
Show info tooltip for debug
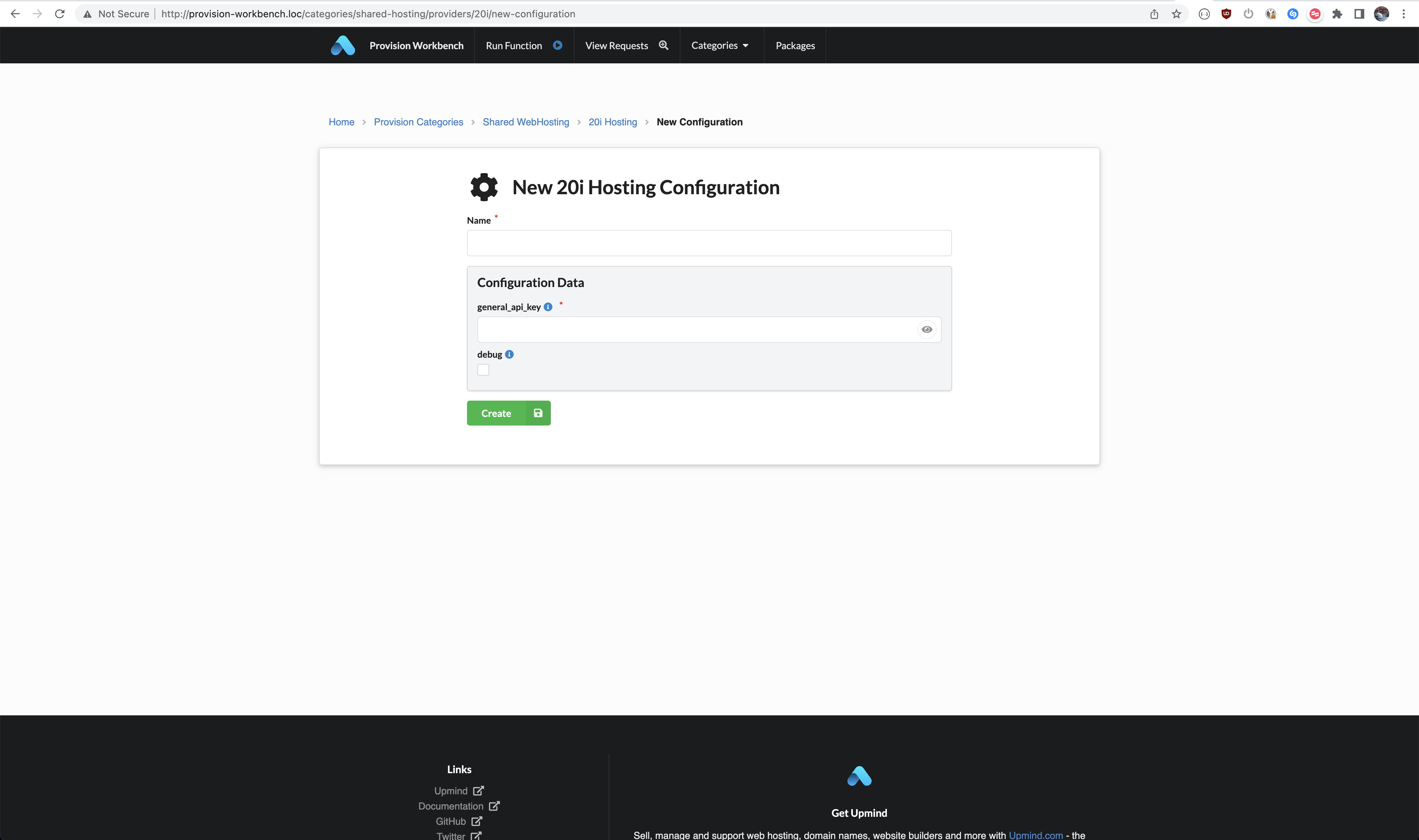click(510, 354)
